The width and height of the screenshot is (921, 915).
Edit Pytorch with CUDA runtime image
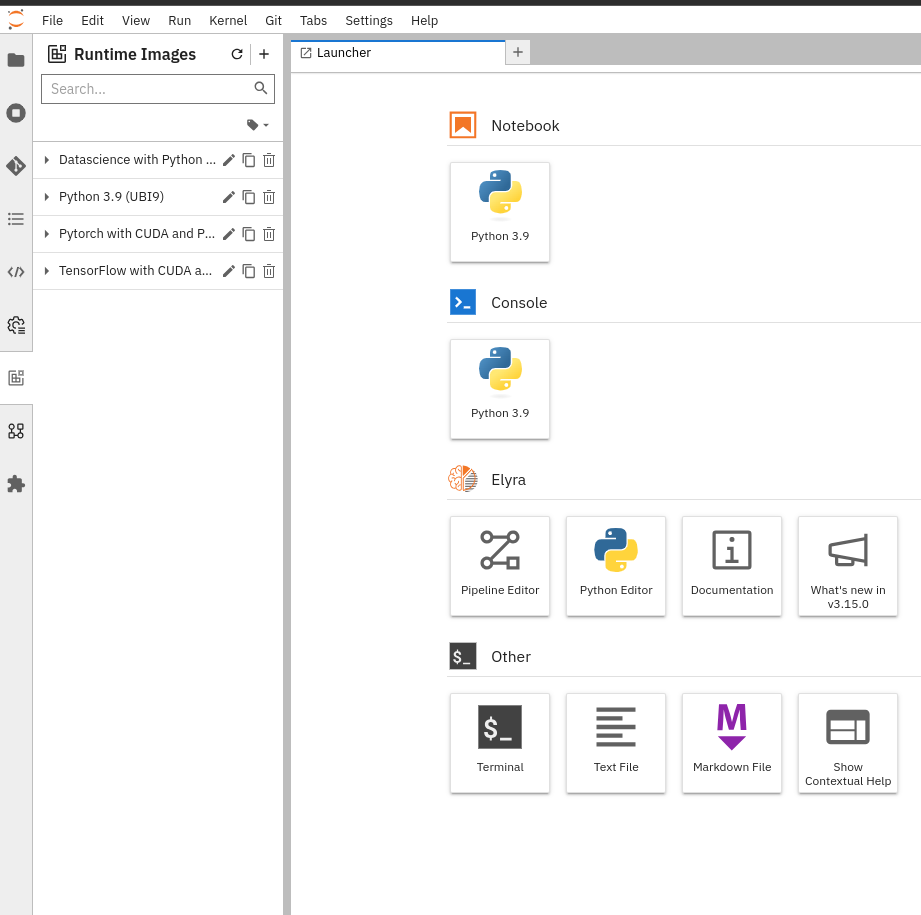point(229,234)
